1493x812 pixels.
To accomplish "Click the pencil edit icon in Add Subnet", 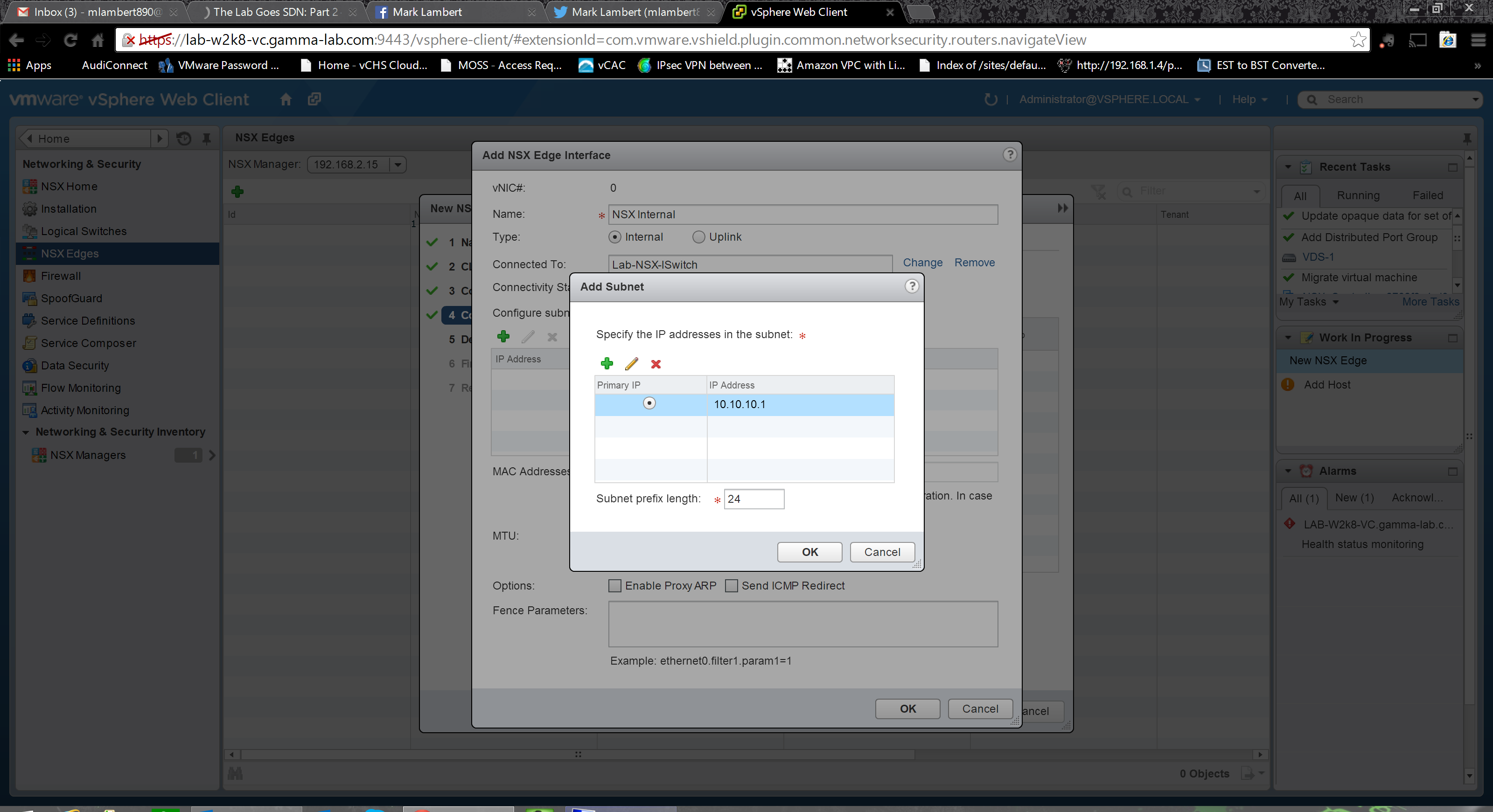I will pos(631,363).
